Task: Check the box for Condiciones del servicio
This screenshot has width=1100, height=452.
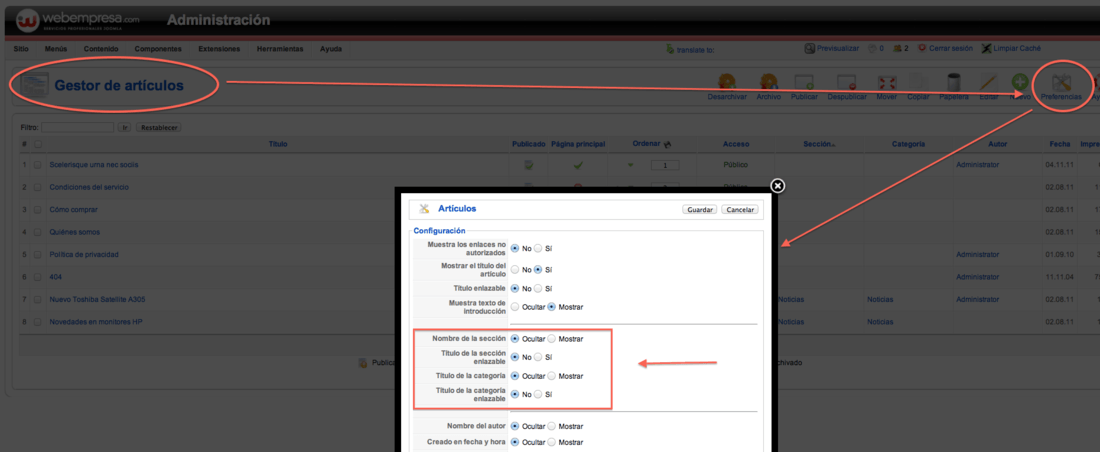Action: pos(38,187)
